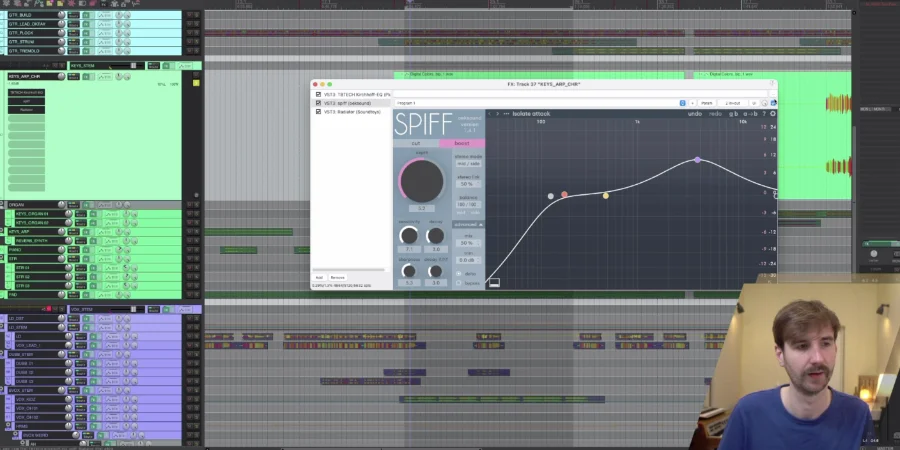Go to previous Spiff preset arrow

click(x=490, y=114)
